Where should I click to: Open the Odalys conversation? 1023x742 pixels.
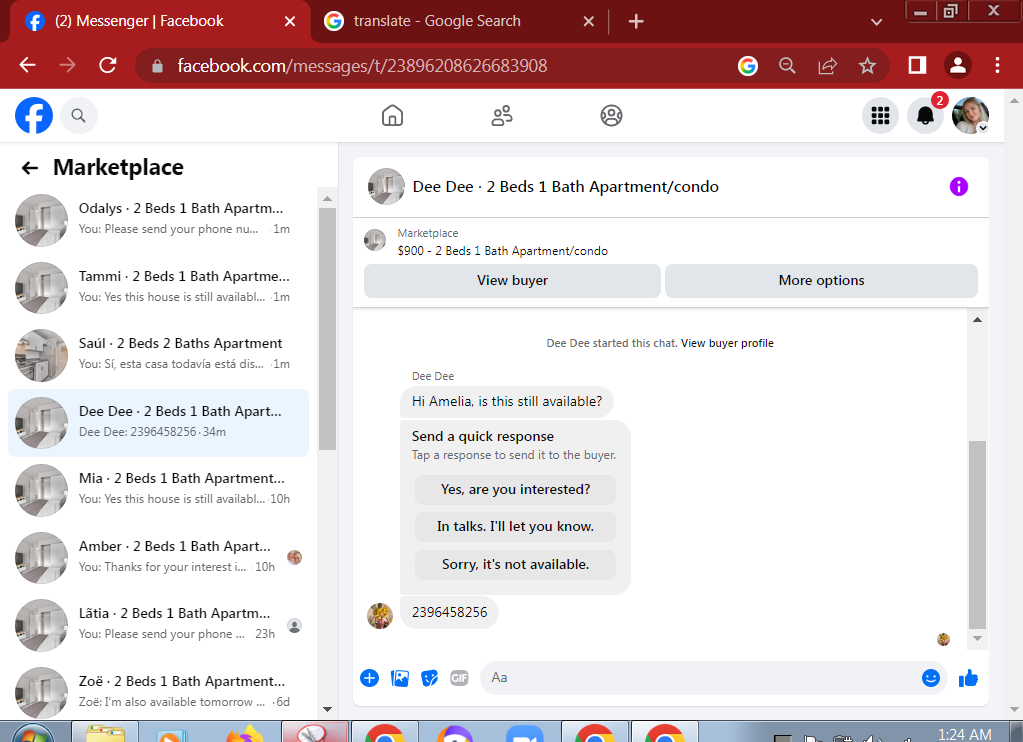[x=159, y=220]
